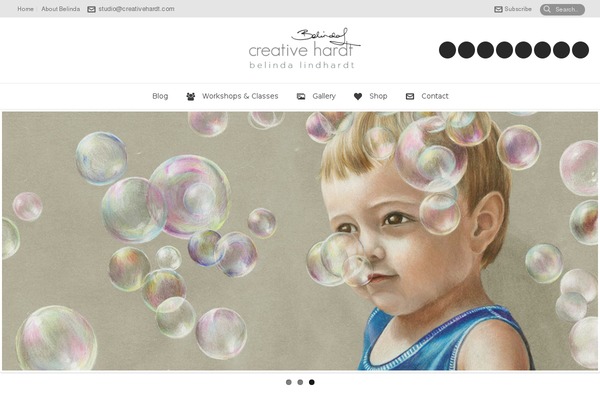This screenshot has height=400, width=600.
Task: Click the creative hardt logo
Action: pyautogui.click(x=304, y=48)
